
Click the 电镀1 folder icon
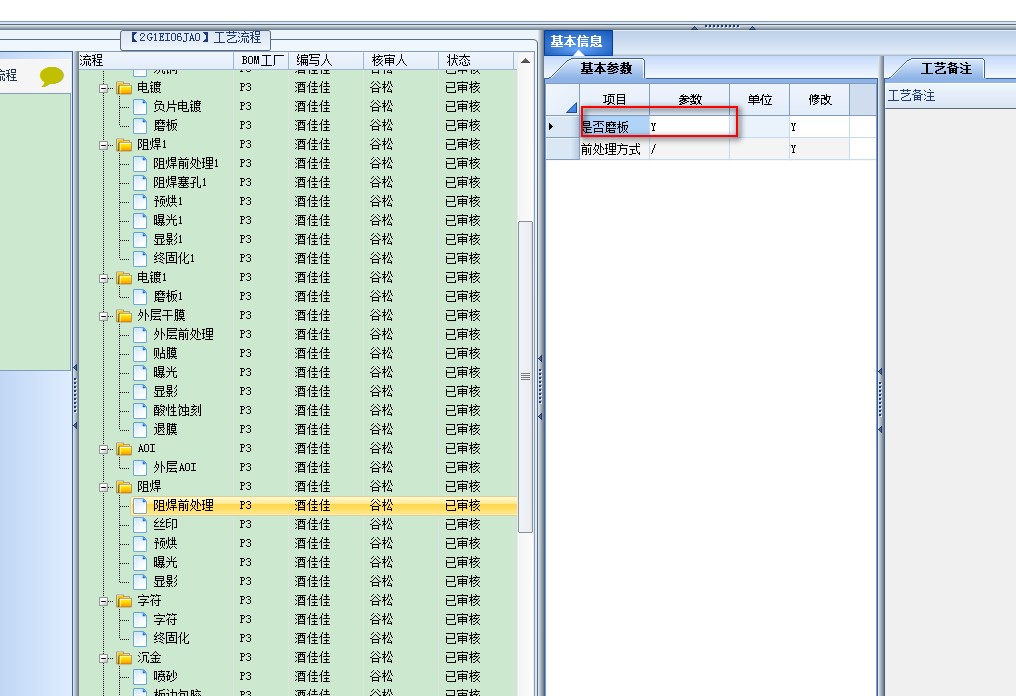coord(124,277)
